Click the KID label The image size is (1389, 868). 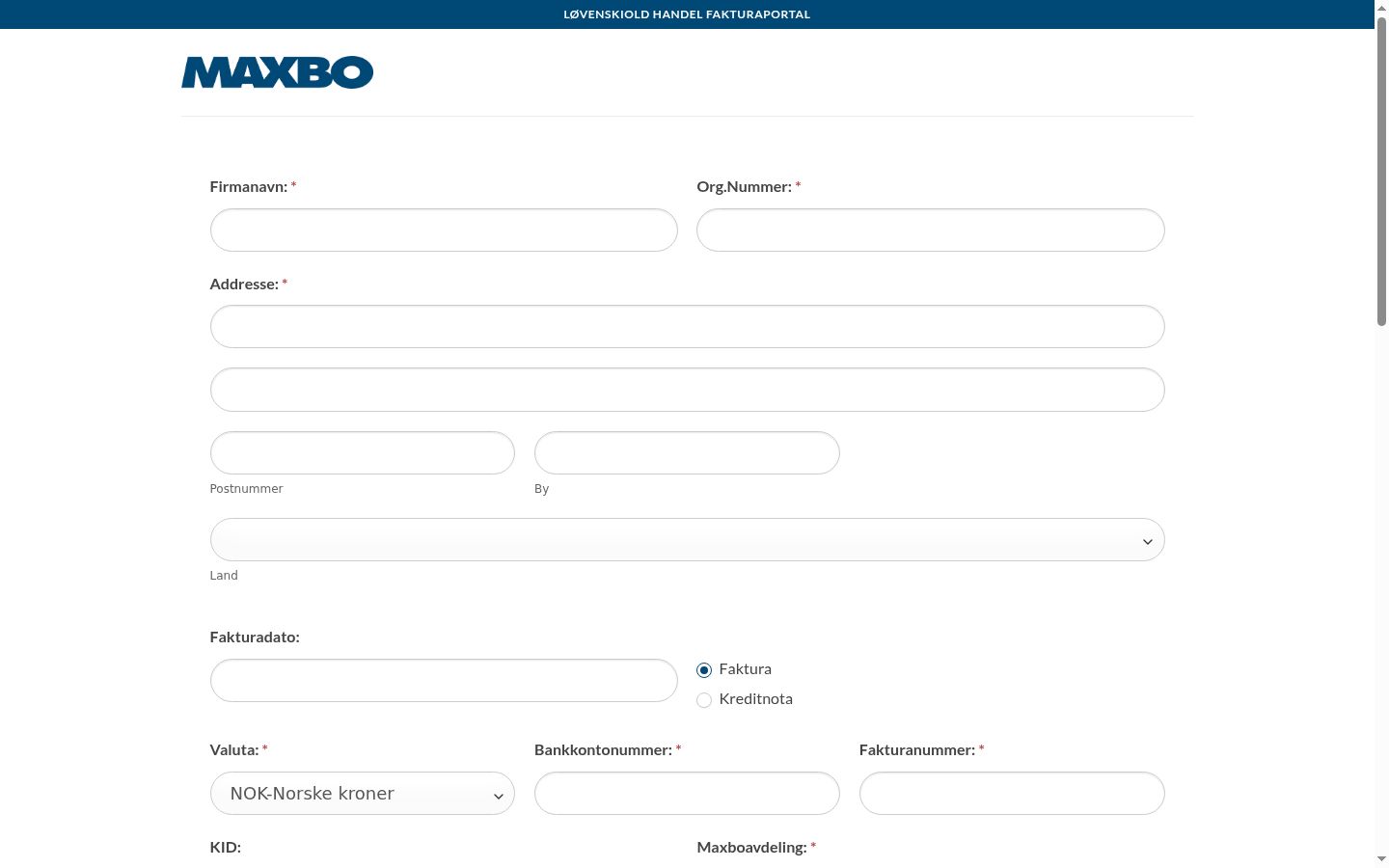pos(226,848)
